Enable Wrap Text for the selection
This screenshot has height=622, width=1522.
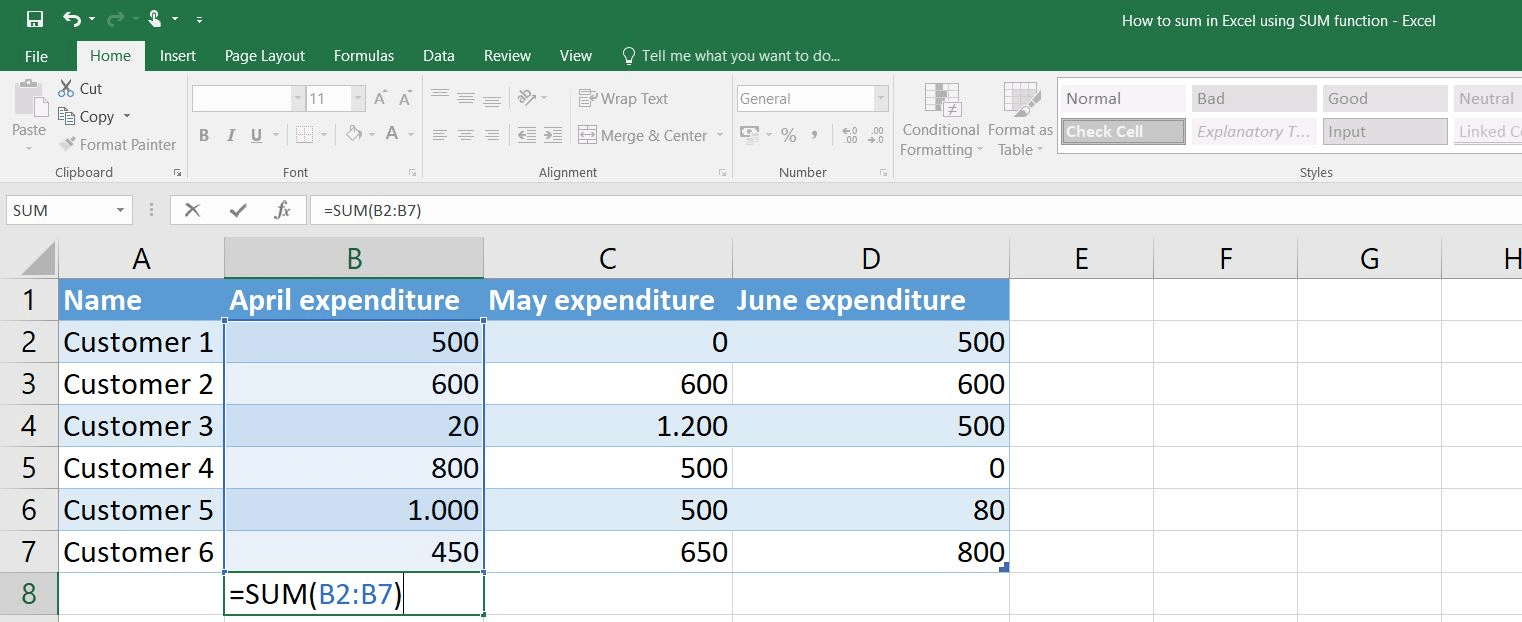click(x=623, y=98)
